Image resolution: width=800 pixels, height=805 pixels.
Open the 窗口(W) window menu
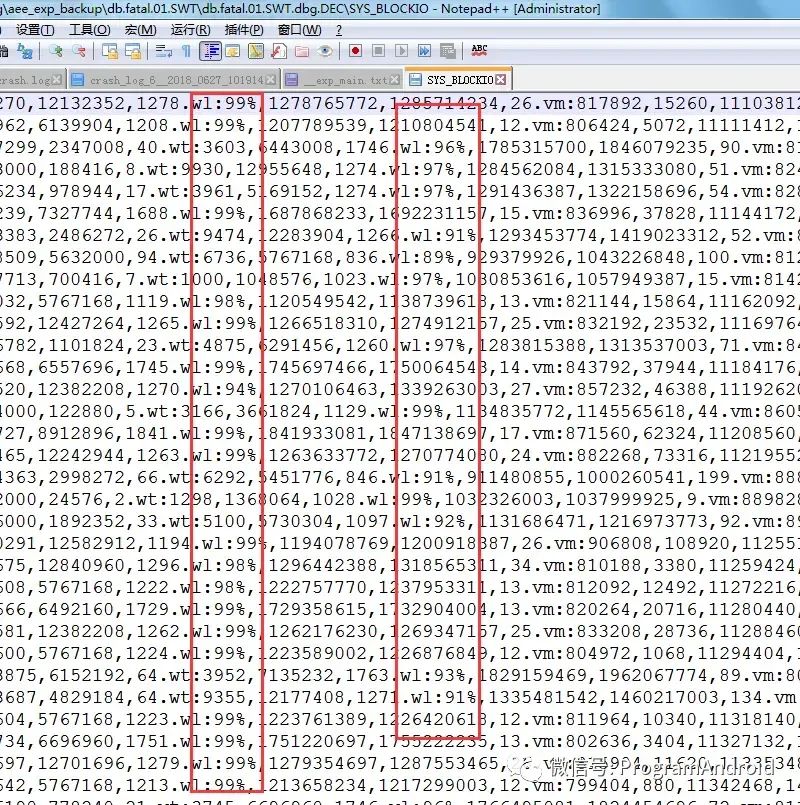click(299, 30)
